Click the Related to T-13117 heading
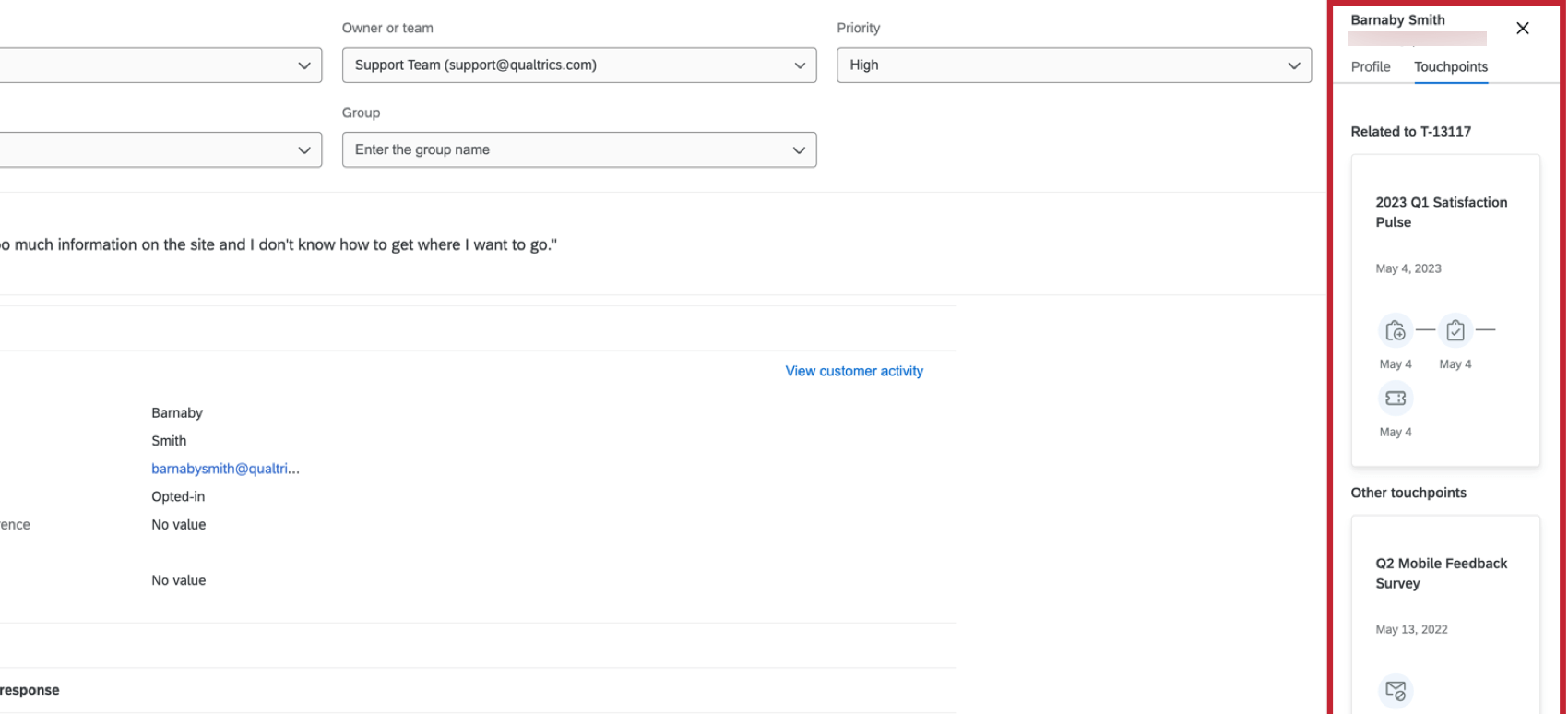Screen dimensions: 1568x714 (1411, 131)
